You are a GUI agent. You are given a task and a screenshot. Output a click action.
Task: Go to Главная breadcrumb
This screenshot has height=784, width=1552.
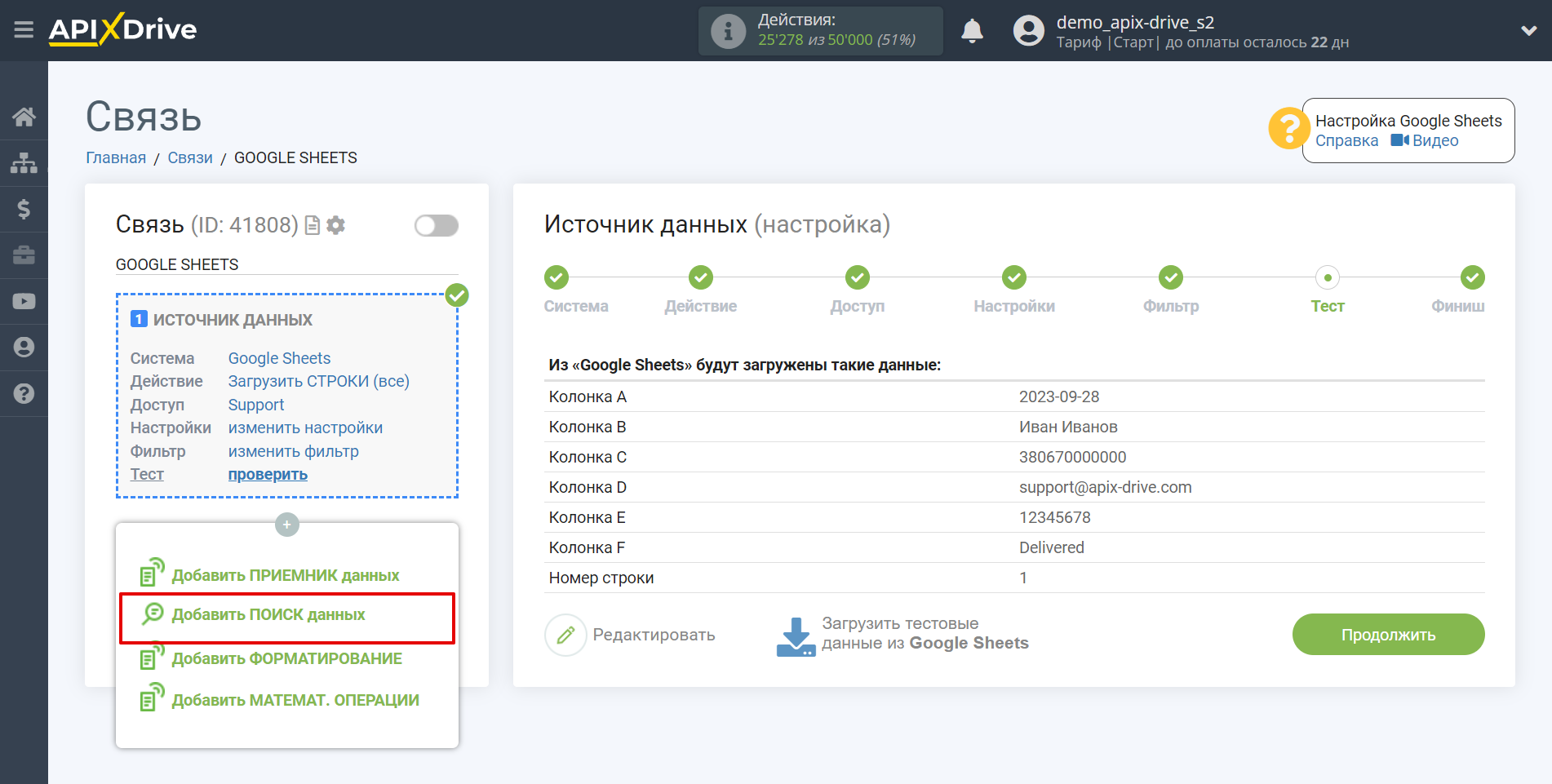(x=116, y=157)
